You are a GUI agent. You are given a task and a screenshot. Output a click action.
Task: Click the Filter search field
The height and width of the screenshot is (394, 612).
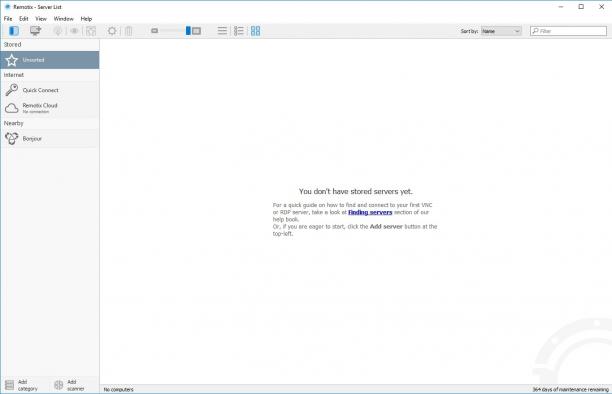click(568, 31)
